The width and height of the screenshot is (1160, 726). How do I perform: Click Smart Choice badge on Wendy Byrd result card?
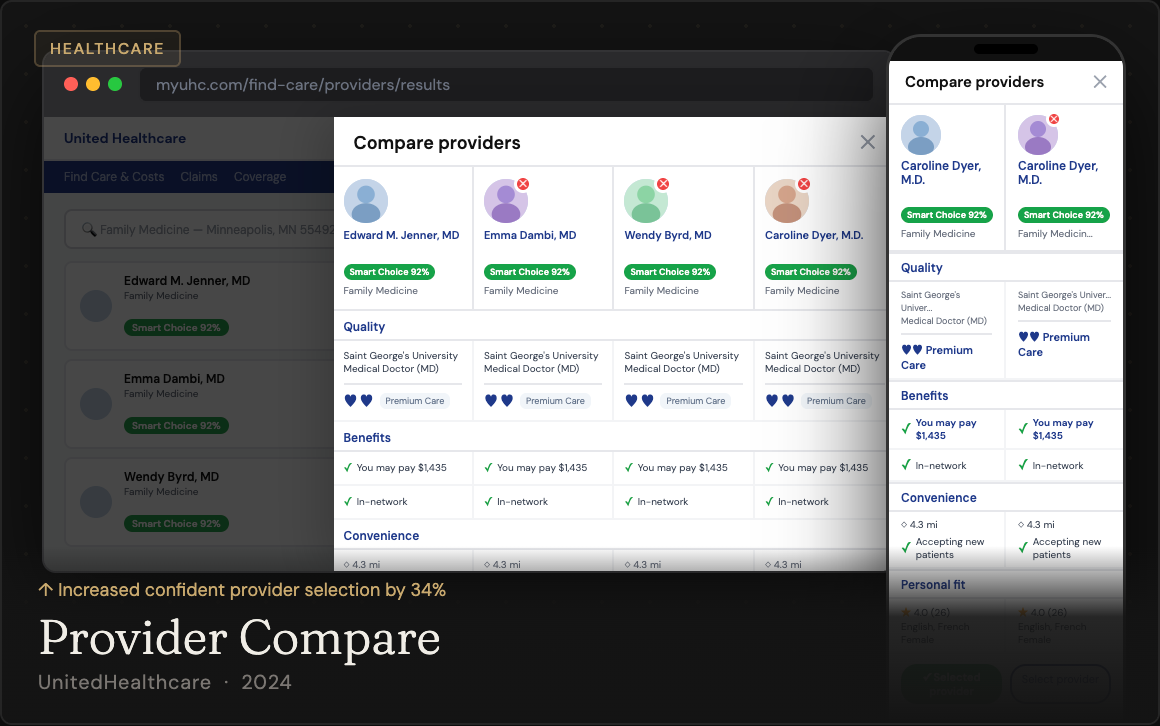click(176, 523)
